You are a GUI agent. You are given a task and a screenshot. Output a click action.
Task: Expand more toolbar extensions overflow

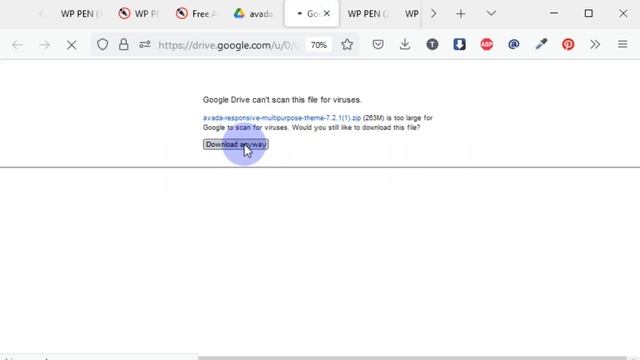pyautogui.click(x=595, y=44)
